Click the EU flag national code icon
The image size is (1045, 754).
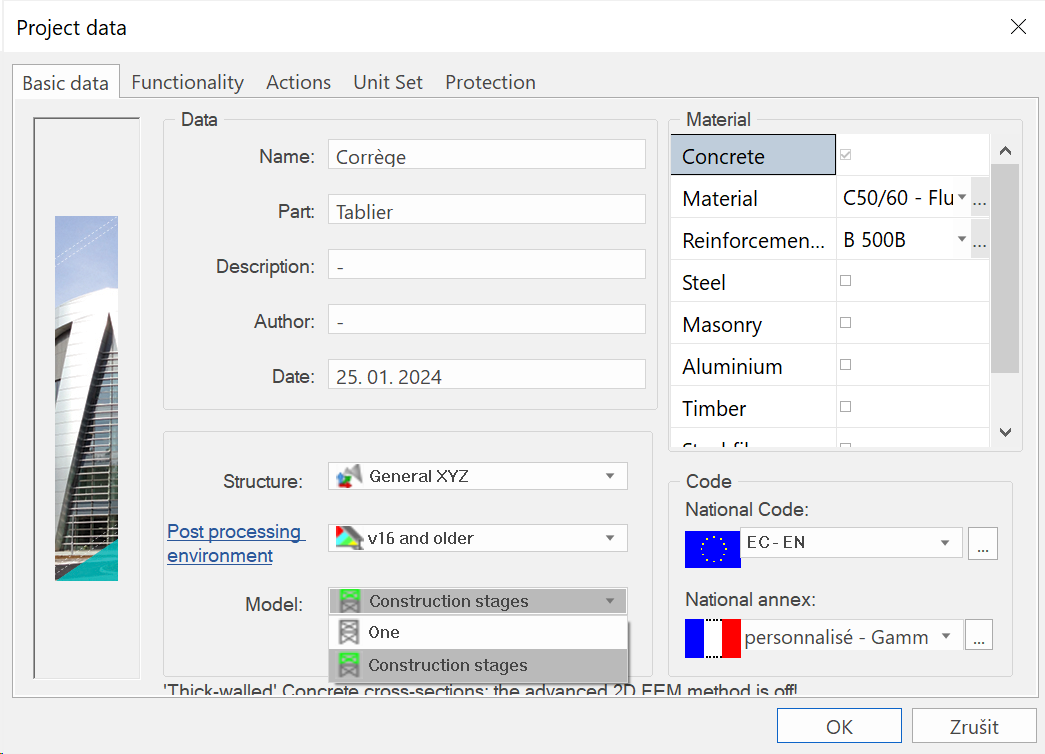712,549
